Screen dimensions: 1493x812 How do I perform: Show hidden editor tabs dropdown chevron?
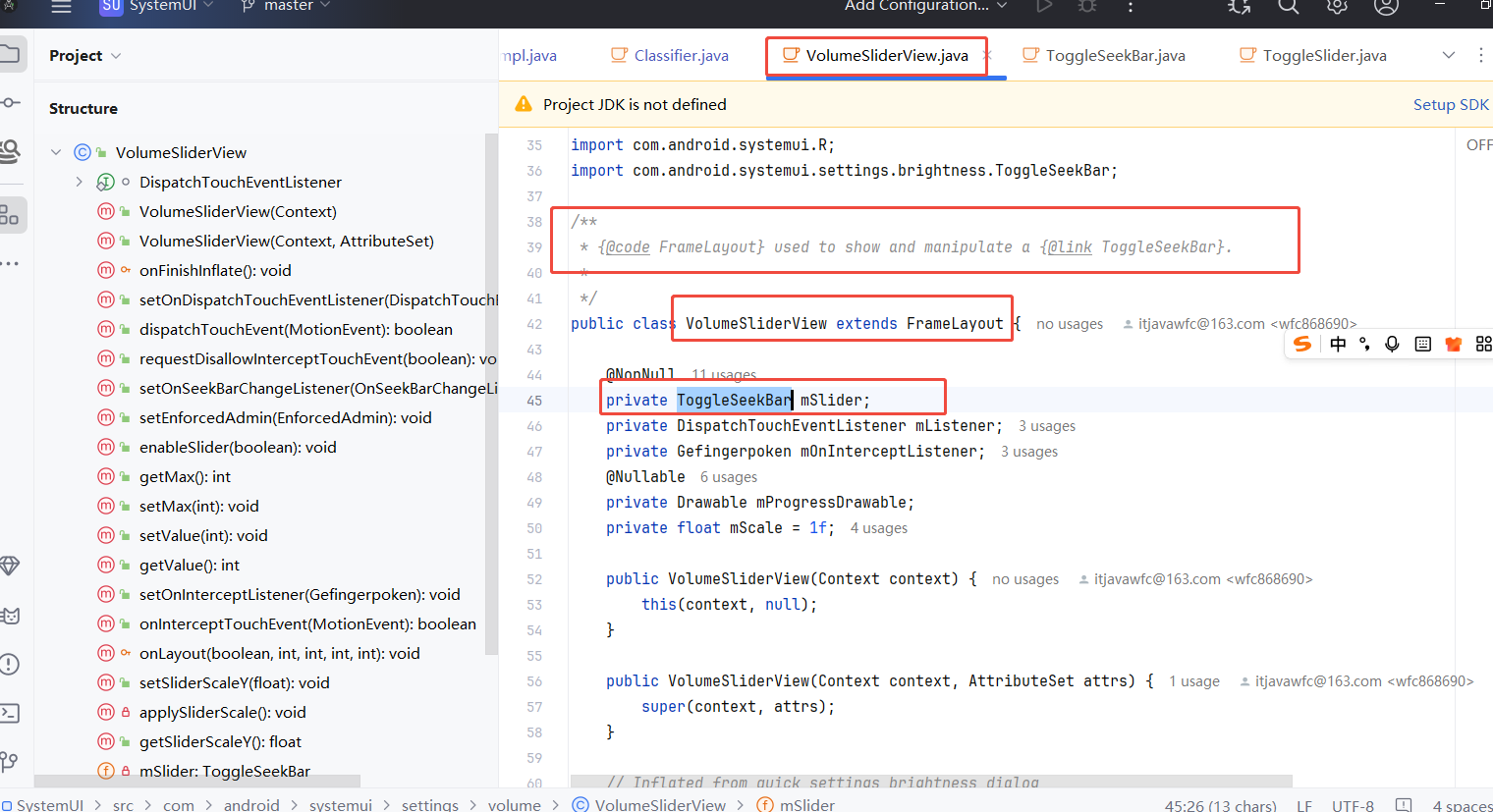coord(1448,55)
